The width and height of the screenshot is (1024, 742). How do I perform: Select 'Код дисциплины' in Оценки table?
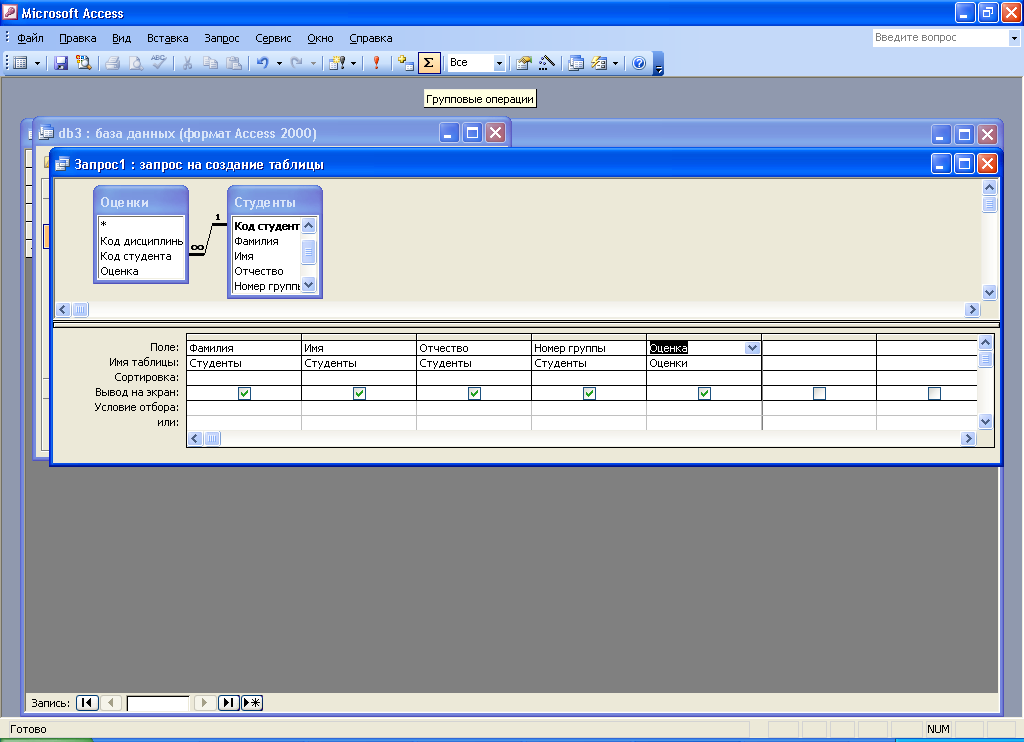coord(142,241)
